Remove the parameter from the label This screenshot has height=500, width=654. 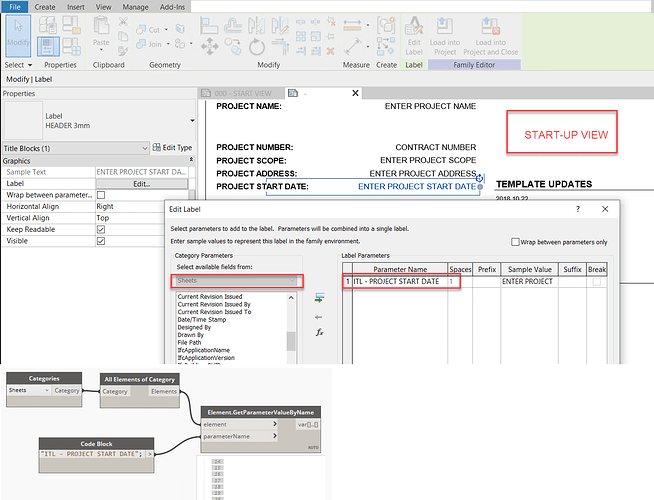(319, 317)
